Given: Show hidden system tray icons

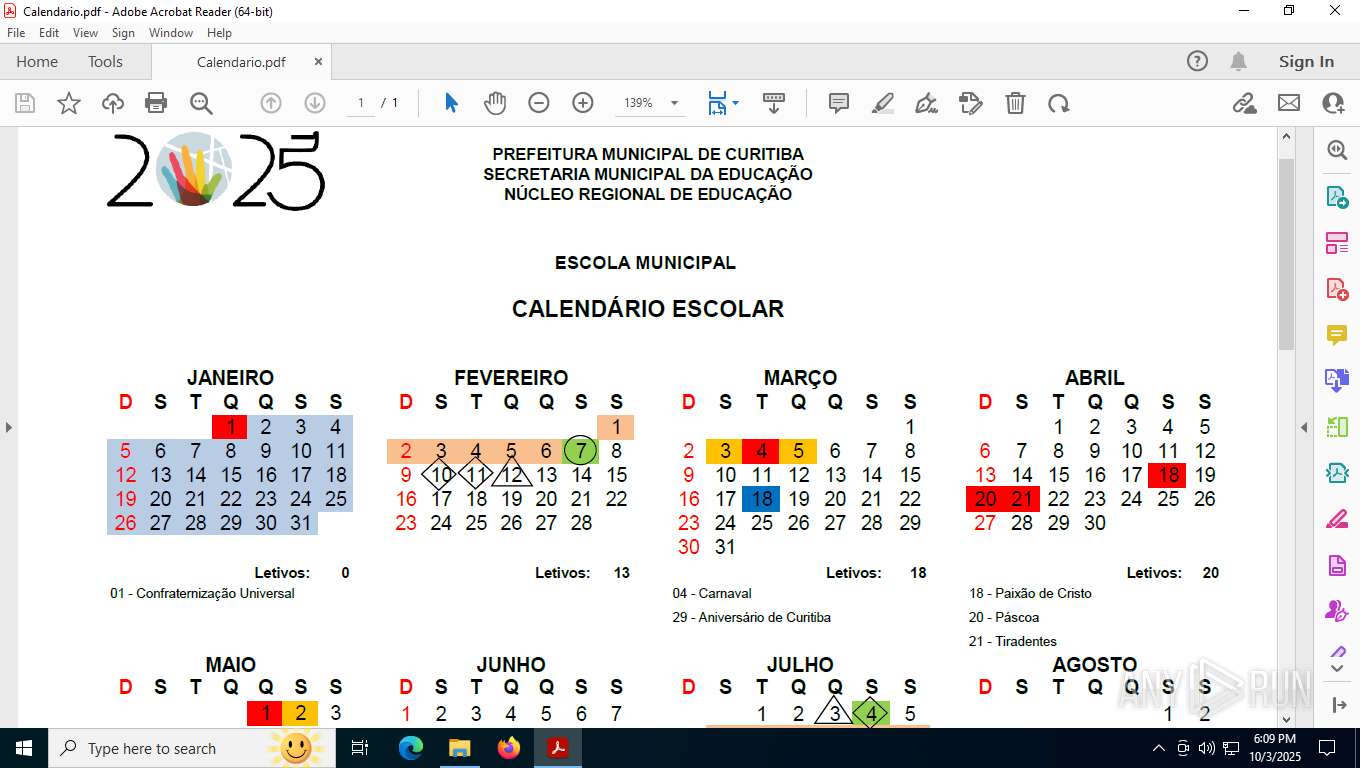Looking at the screenshot, I should point(1159,748).
